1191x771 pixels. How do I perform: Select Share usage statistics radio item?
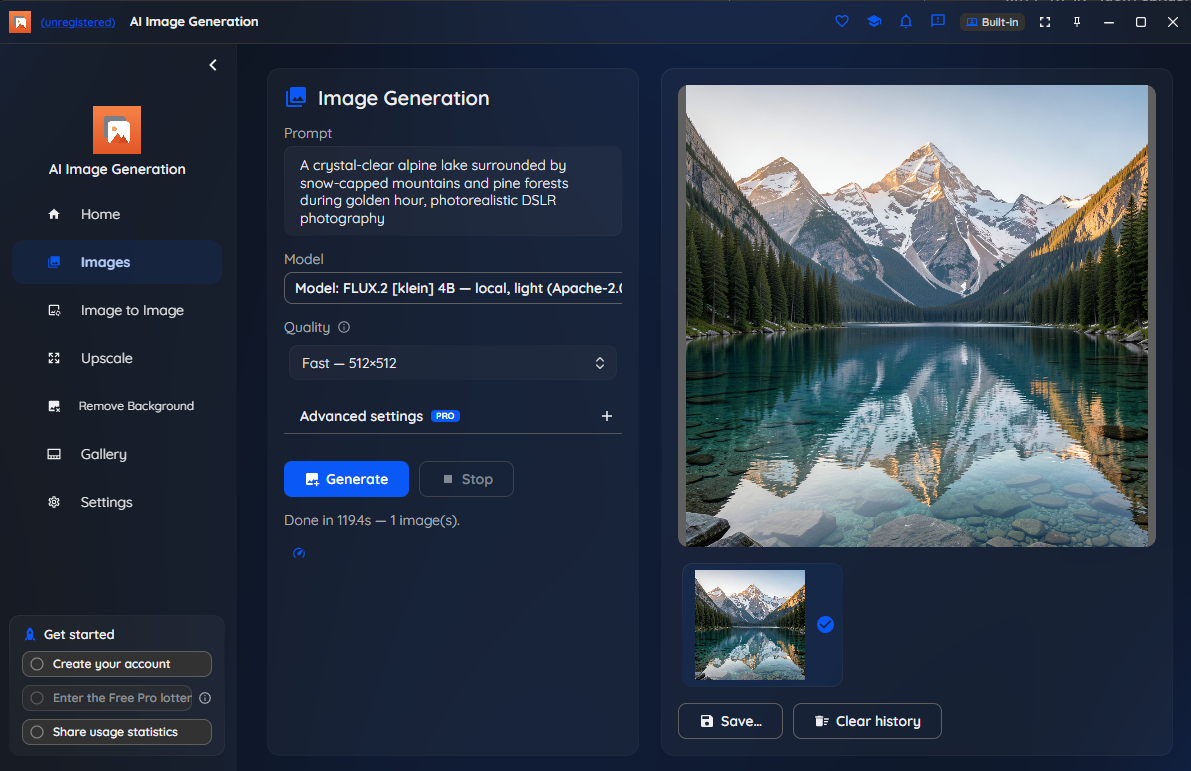[x=117, y=732]
